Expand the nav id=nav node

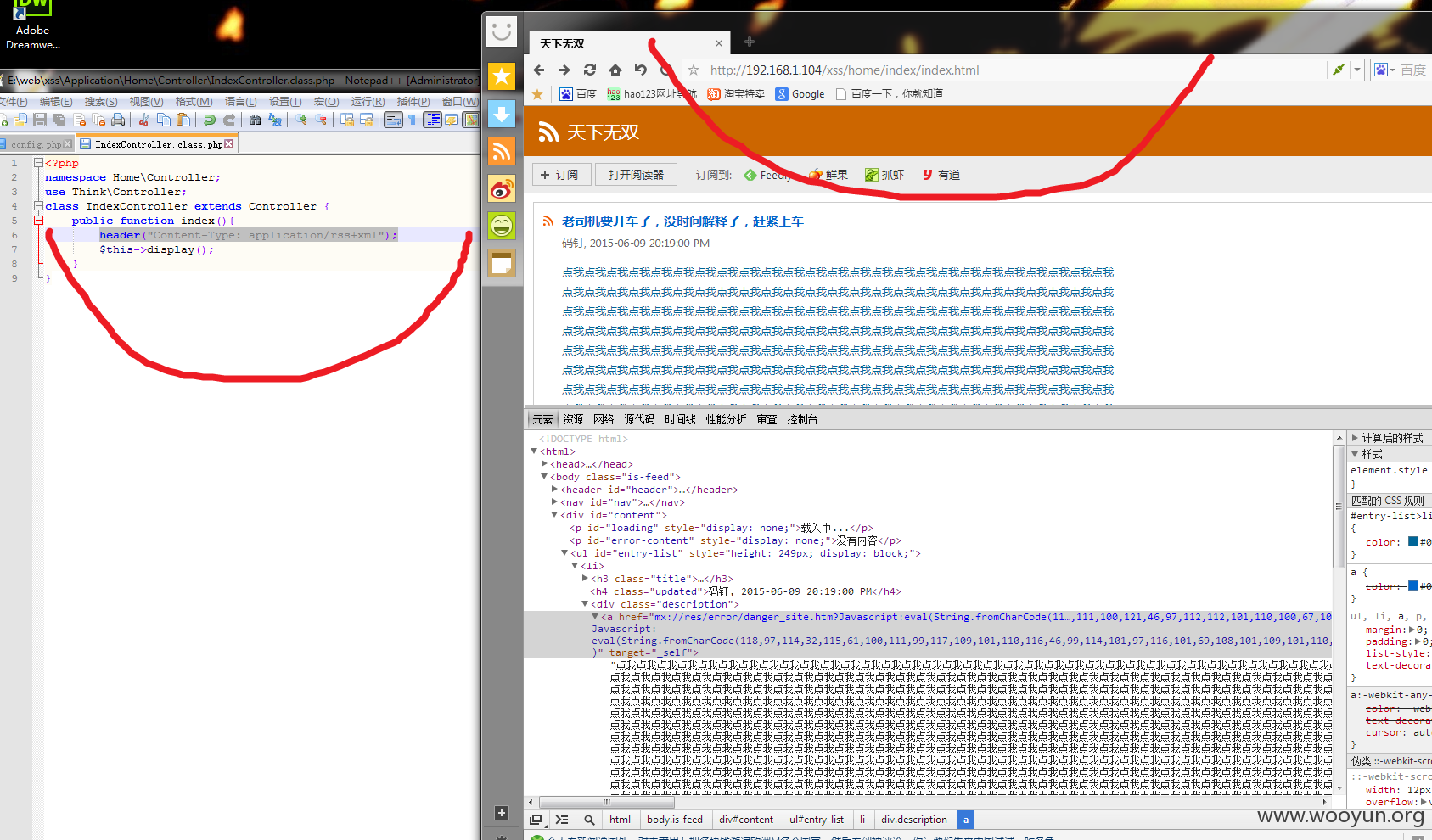(554, 502)
